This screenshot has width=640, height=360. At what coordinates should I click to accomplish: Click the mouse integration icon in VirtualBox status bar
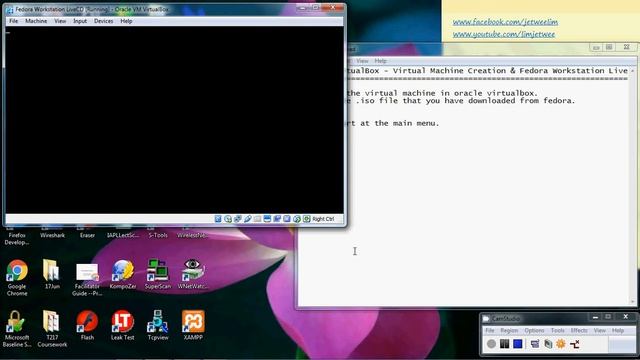pyautogui.click(x=297, y=219)
